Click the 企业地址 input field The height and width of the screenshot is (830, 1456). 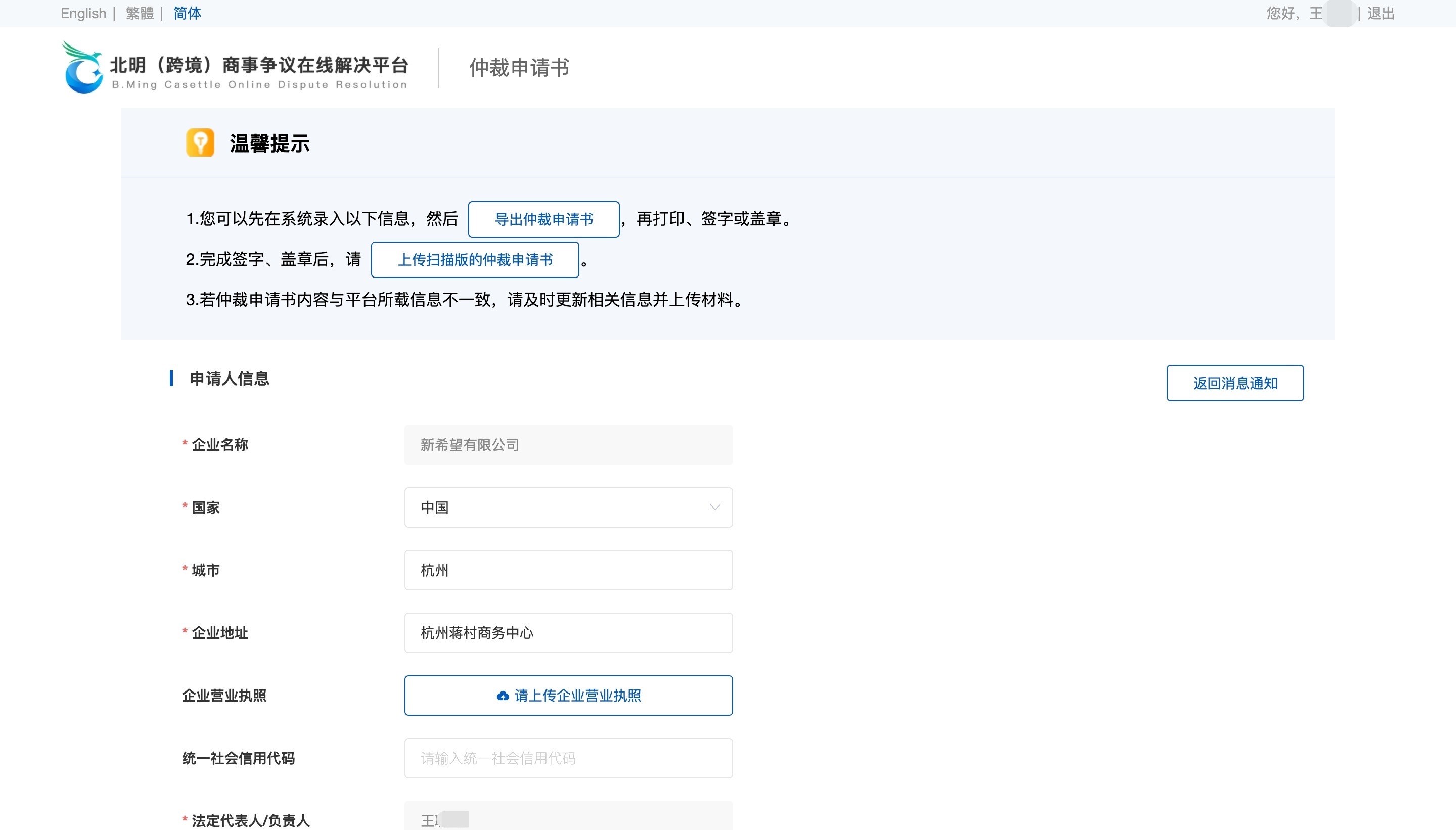[568, 633]
